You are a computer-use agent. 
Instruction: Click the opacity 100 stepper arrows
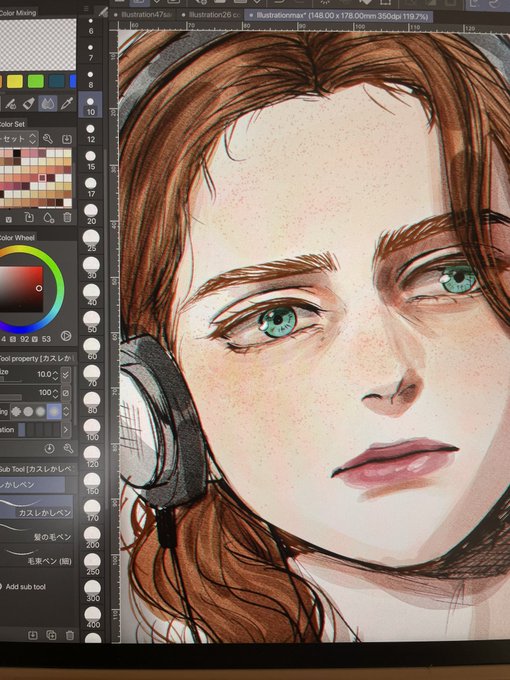55,393
